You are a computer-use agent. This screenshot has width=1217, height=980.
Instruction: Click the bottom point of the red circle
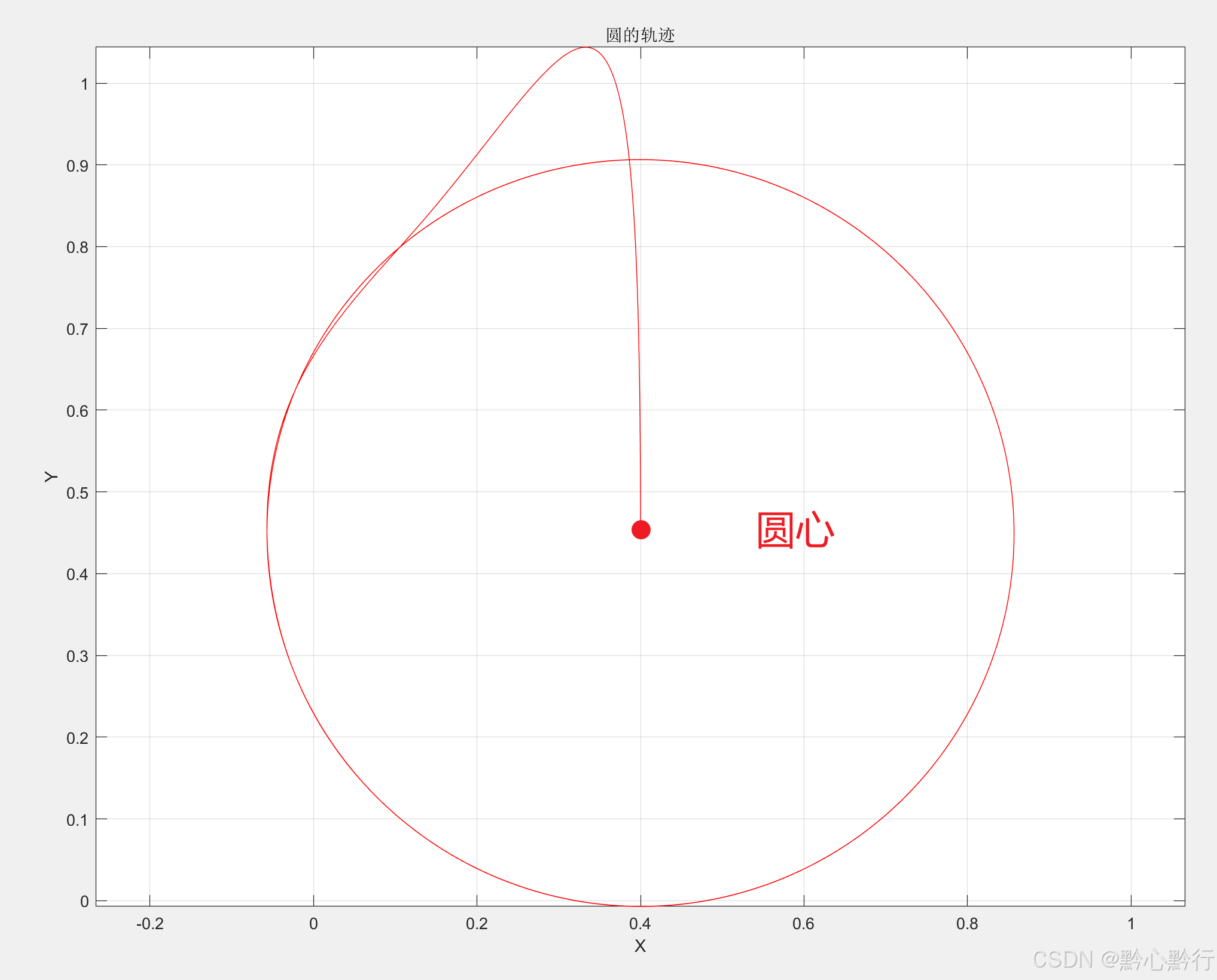tap(640, 905)
